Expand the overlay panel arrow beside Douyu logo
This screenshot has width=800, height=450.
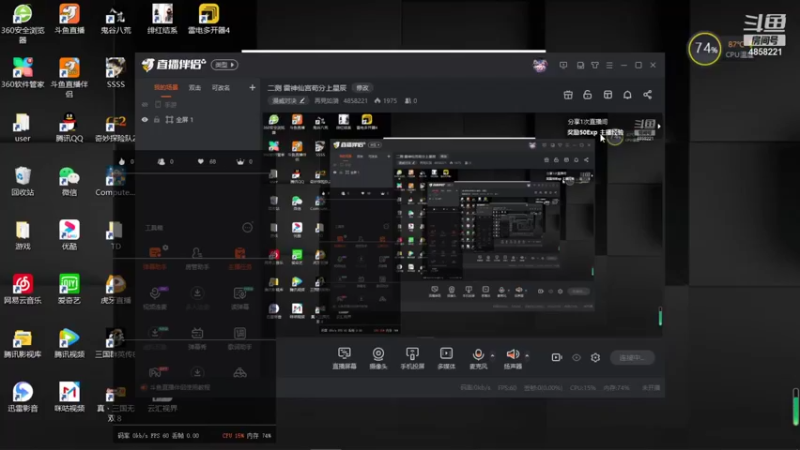(x=659, y=126)
